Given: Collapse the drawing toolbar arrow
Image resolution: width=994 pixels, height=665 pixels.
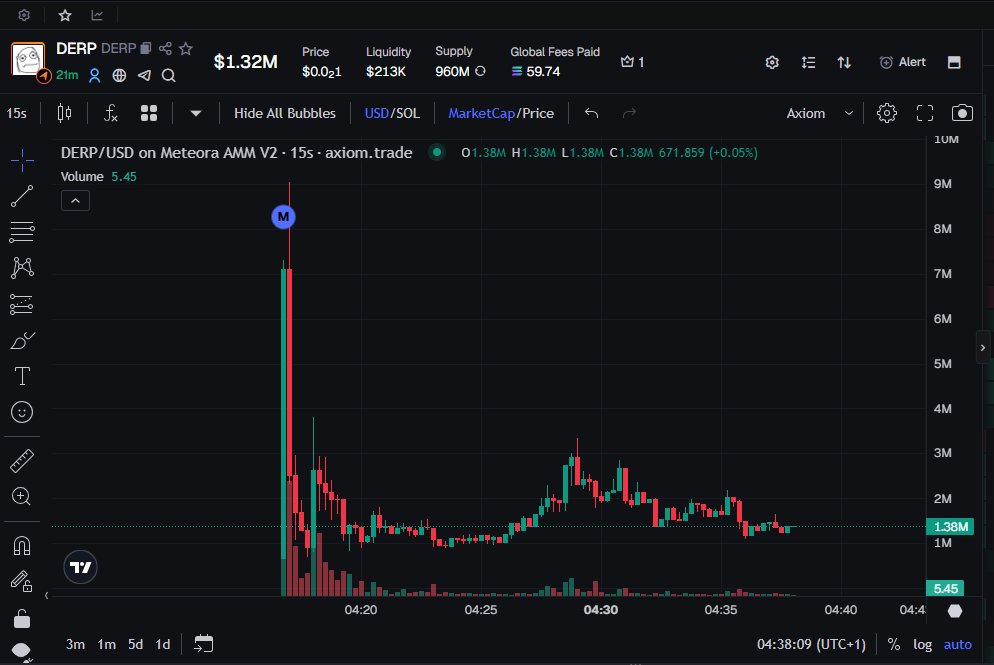Looking at the screenshot, I should 46,595.
